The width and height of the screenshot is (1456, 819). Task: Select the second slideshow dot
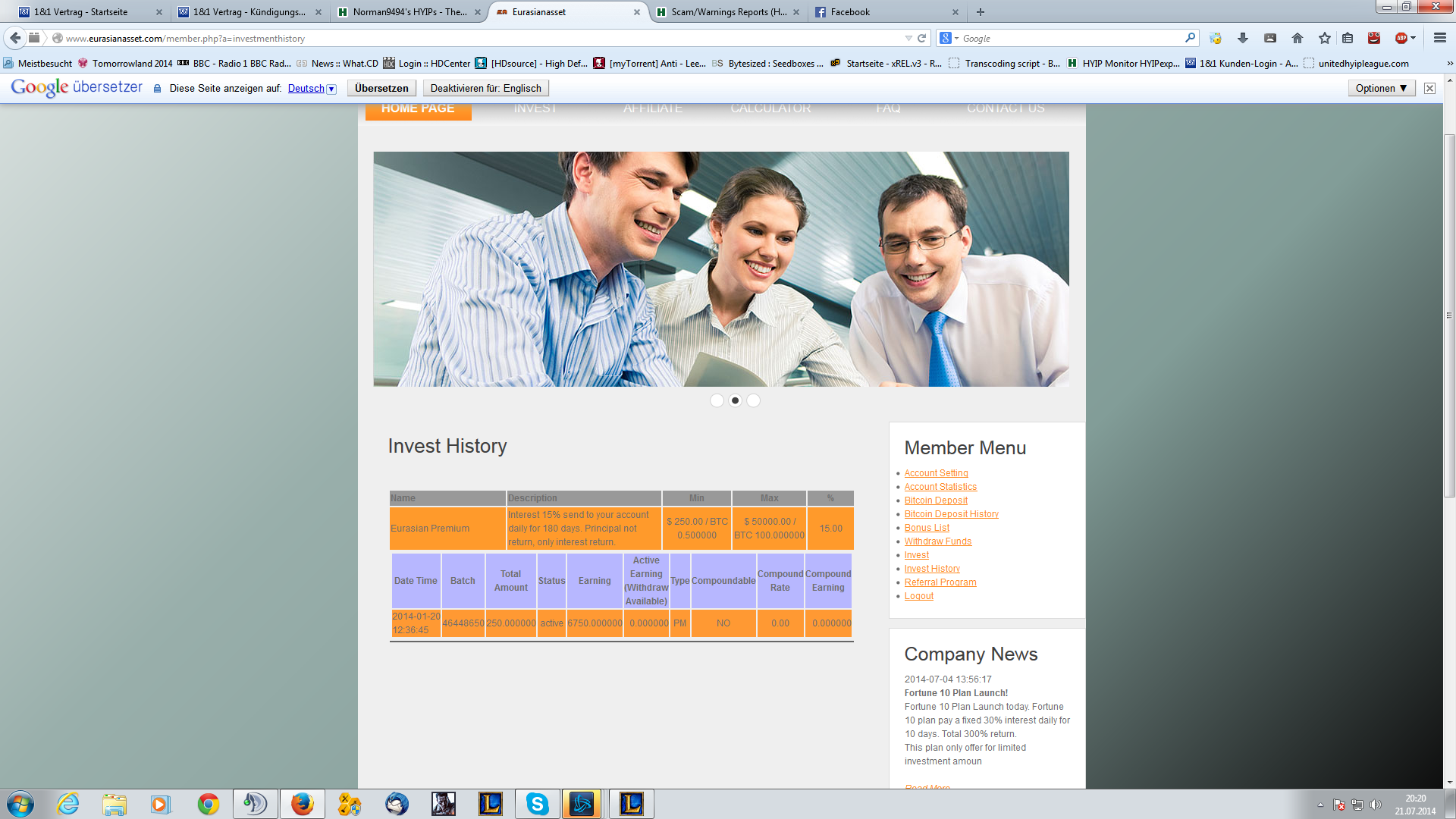click(x=735, y=400)
